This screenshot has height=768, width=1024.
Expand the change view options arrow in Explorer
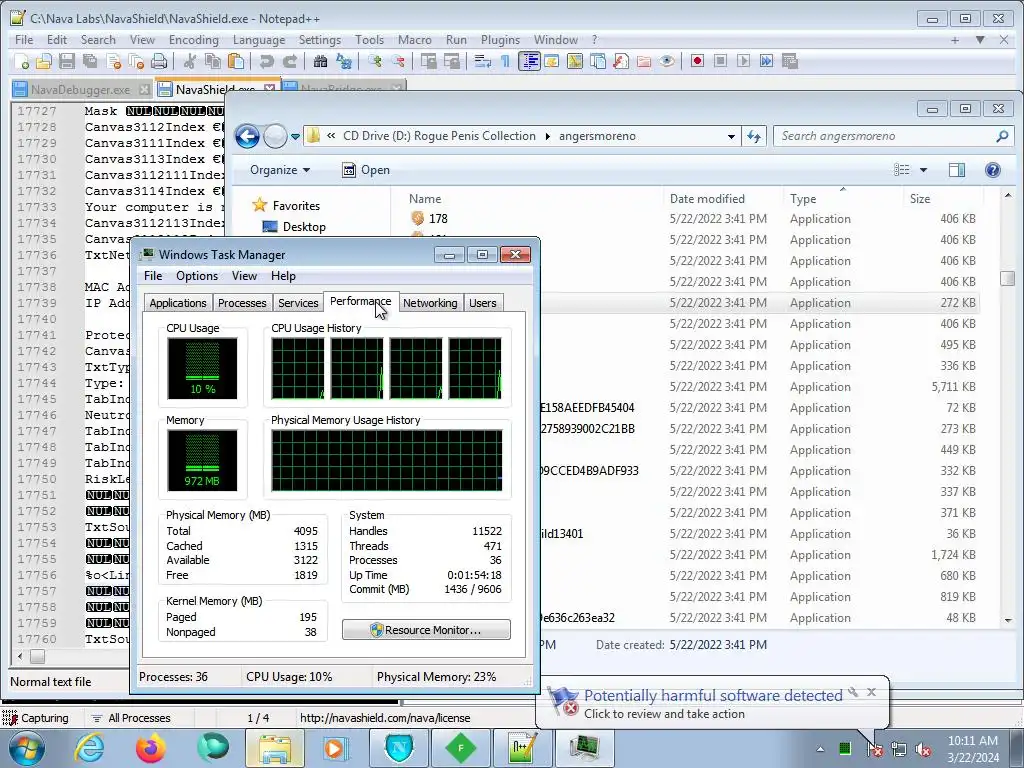pyautogui.click(x=923, y=170)
